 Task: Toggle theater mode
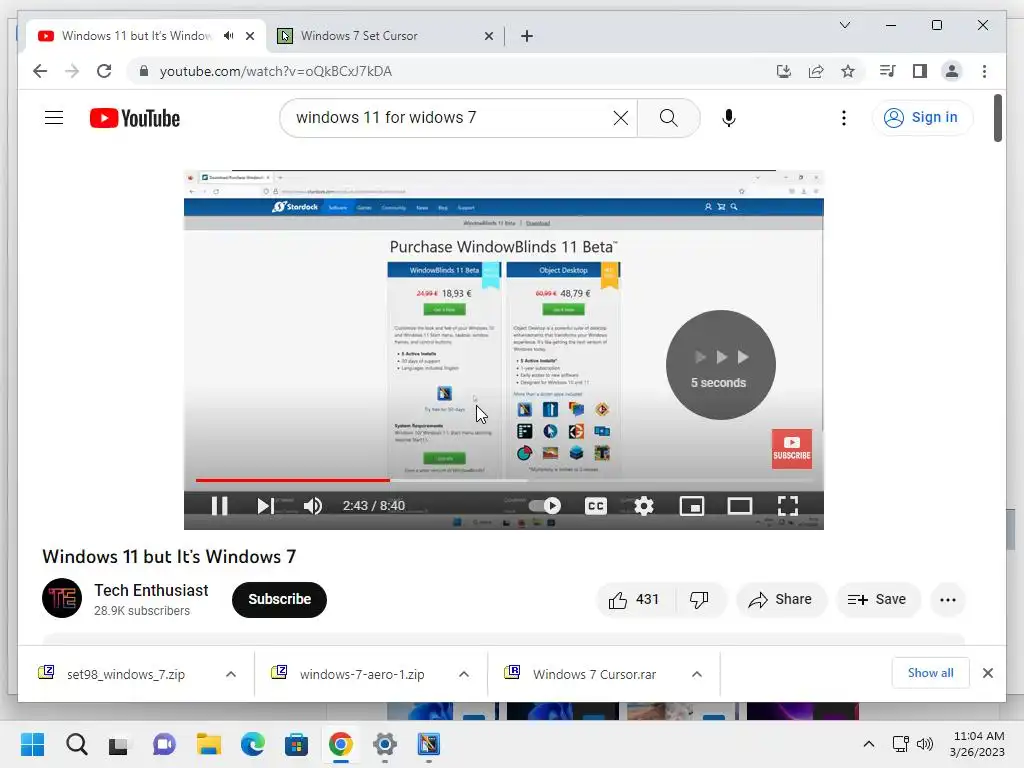(740, 505)
